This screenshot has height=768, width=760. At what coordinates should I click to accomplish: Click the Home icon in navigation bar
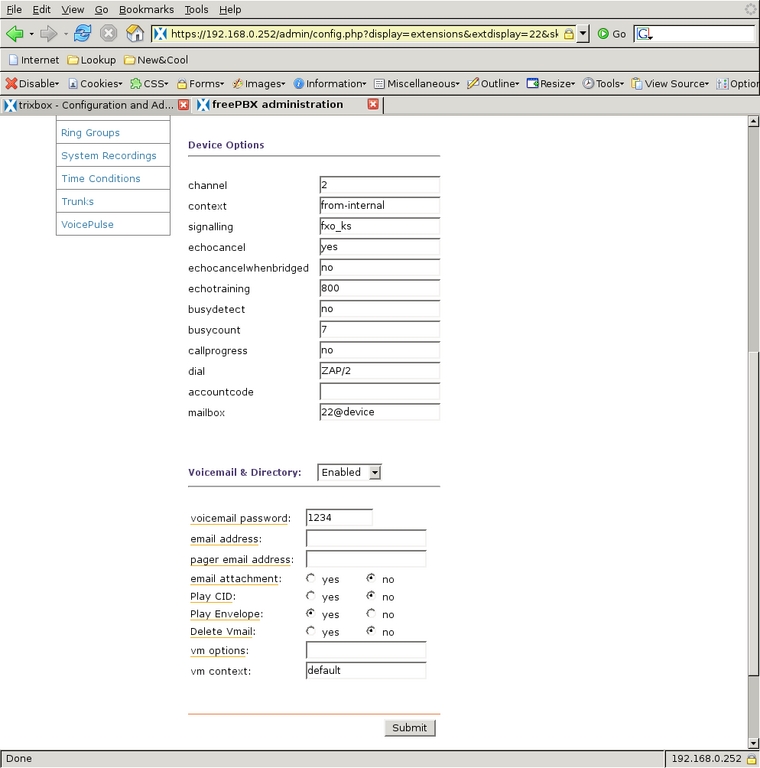[135, 33]
